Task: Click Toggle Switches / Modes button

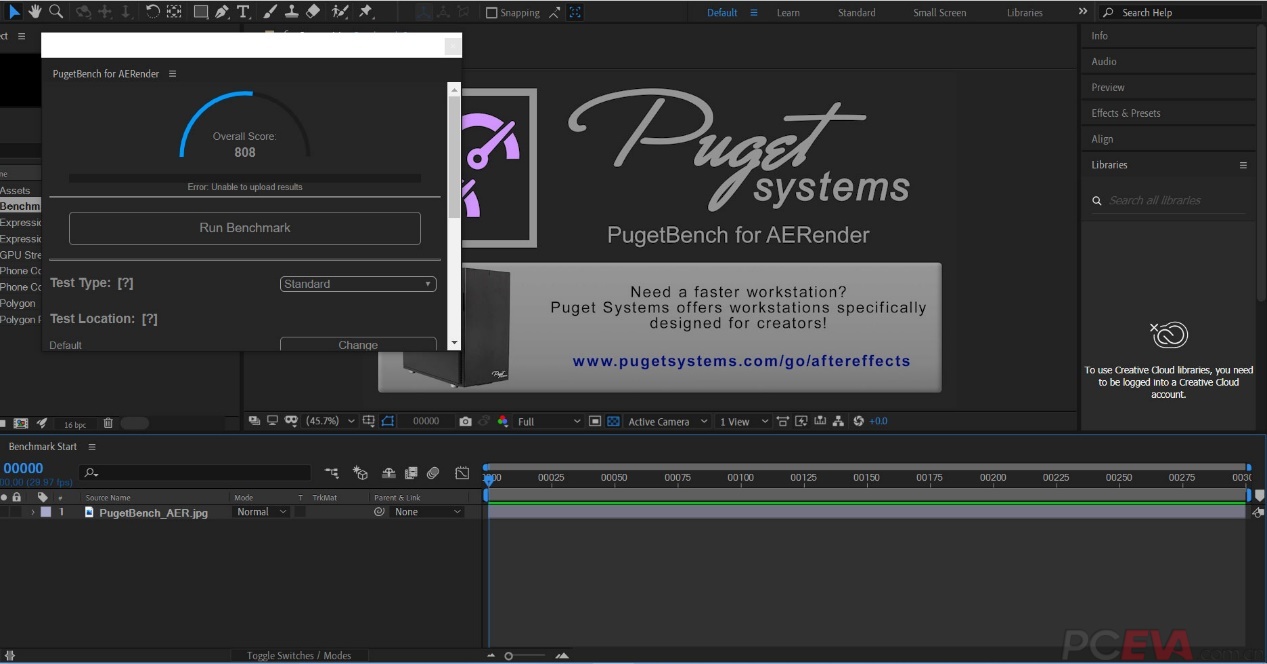Action: [299, 656]
